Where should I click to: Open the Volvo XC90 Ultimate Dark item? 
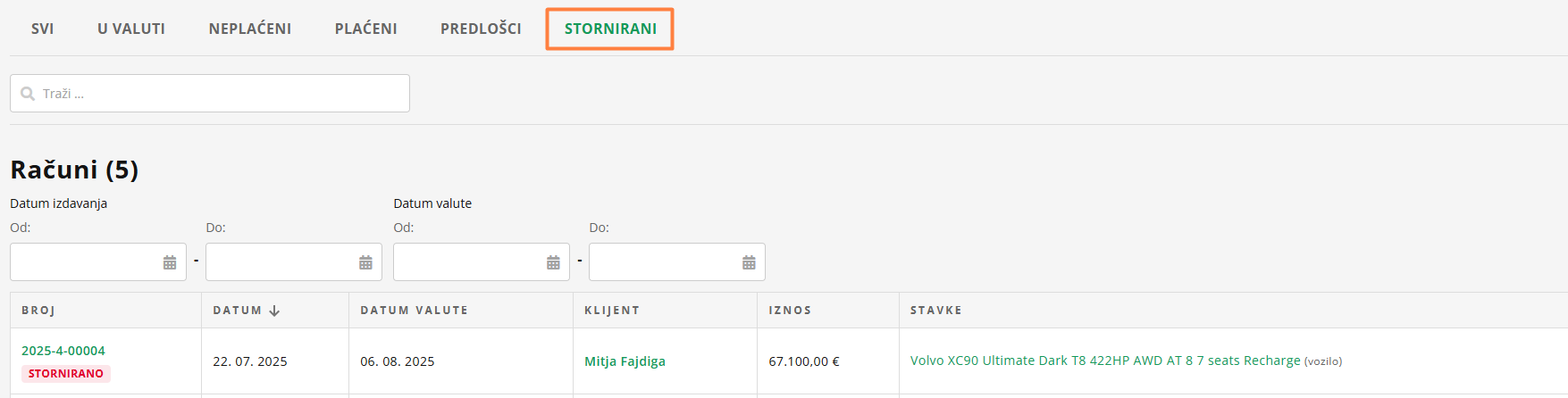click(1105, 361)
